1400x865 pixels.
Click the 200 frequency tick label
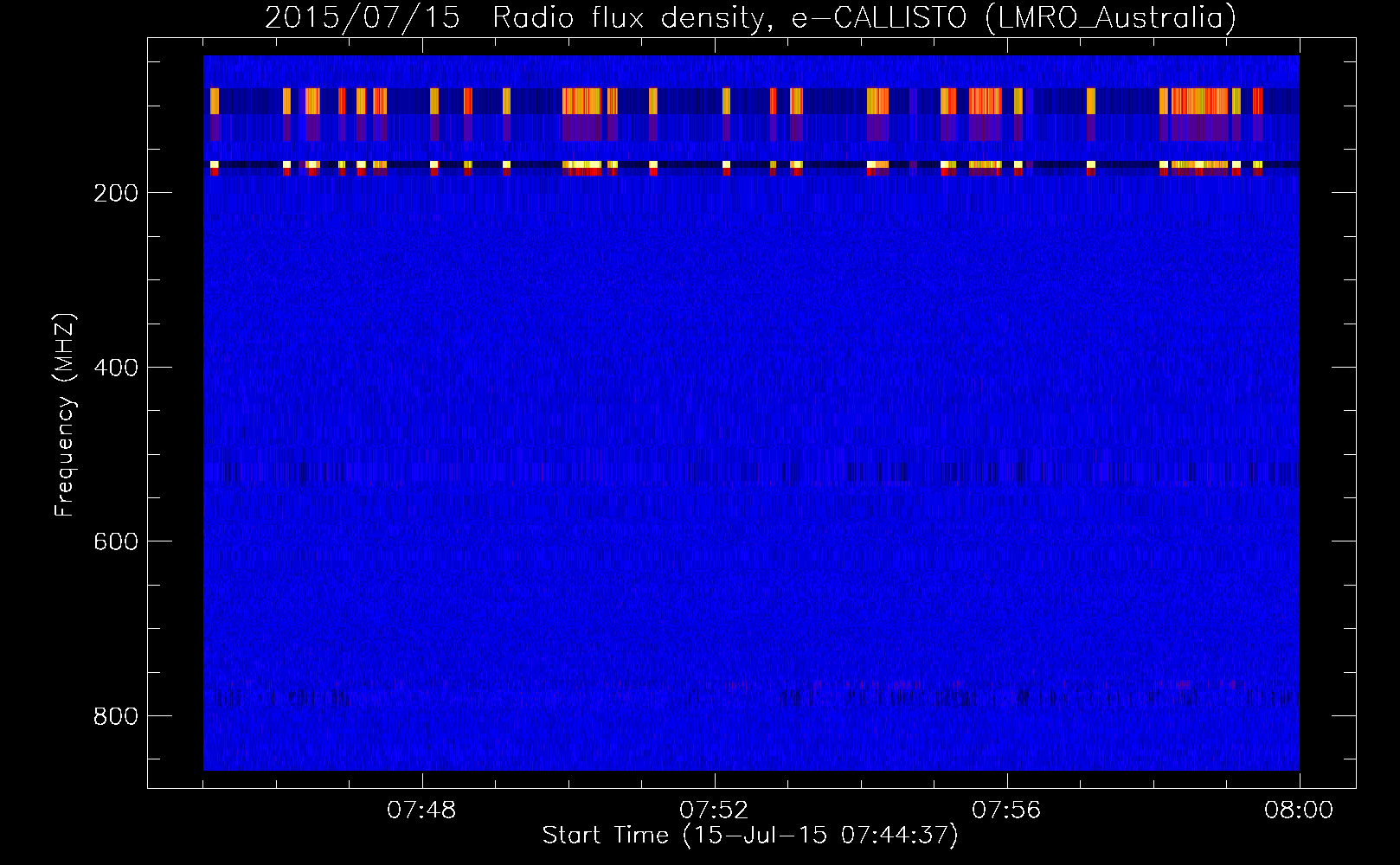coord(117,192)
